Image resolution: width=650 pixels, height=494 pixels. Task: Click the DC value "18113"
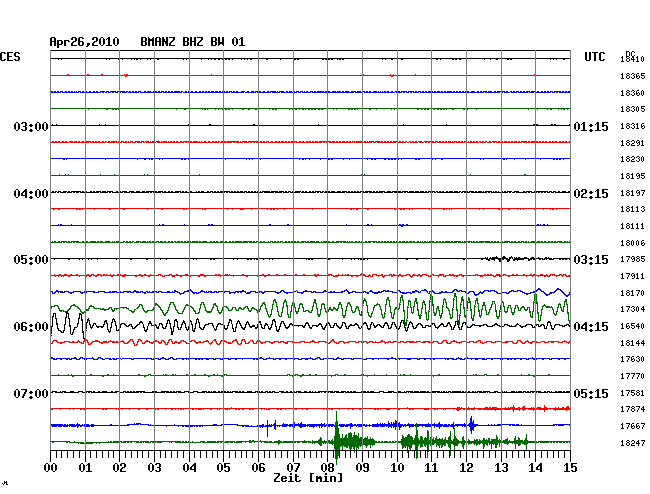pyautogui.click(x=633, y=209)
